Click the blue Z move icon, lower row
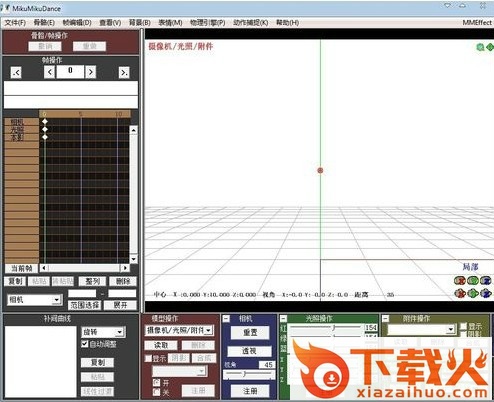This screenshot has width=494, height=402. pos(486,293)
